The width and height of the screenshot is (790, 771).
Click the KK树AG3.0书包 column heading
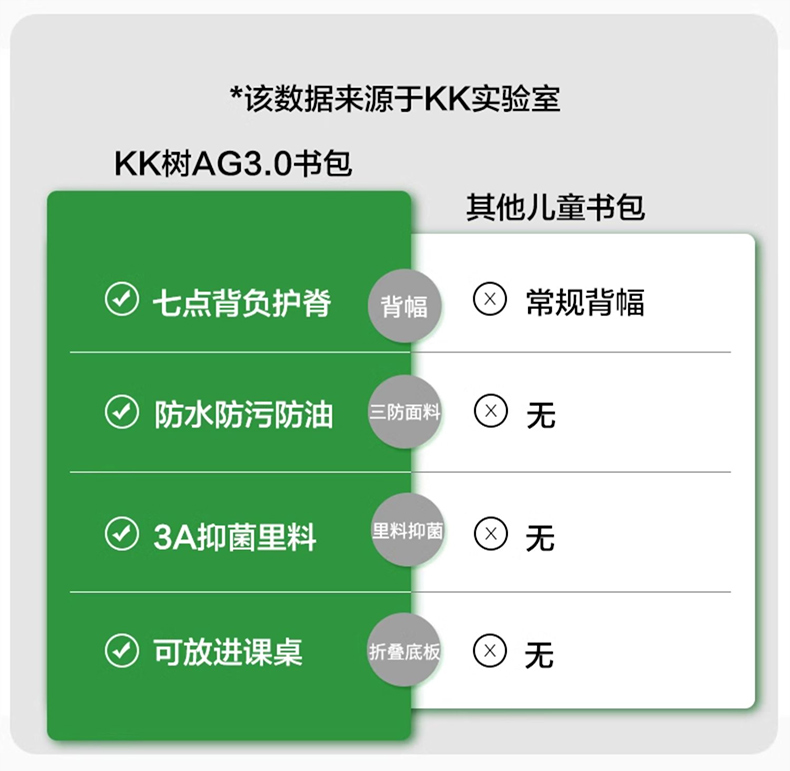click(x=234, y=163)
